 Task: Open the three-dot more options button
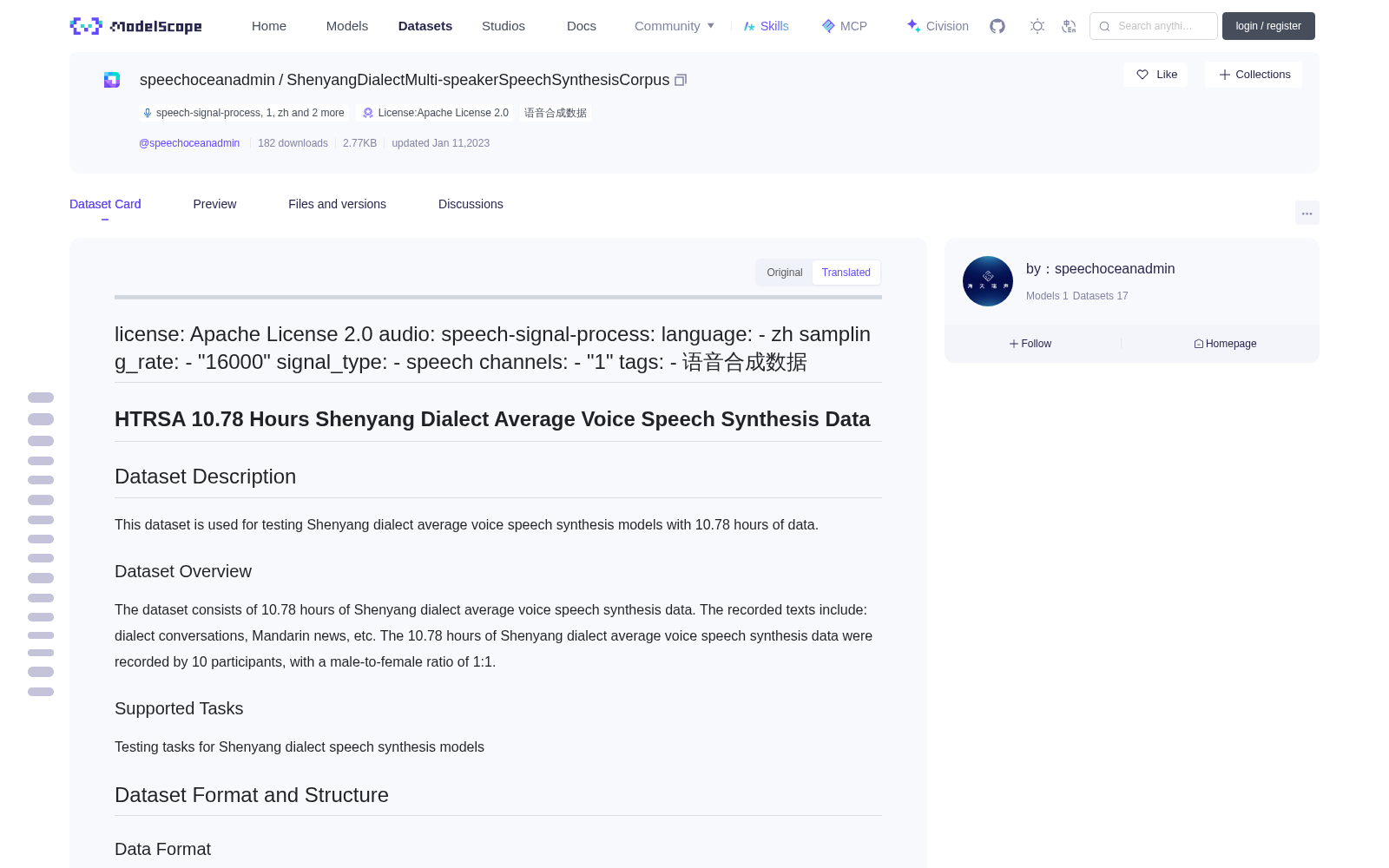coord(1307,213)
